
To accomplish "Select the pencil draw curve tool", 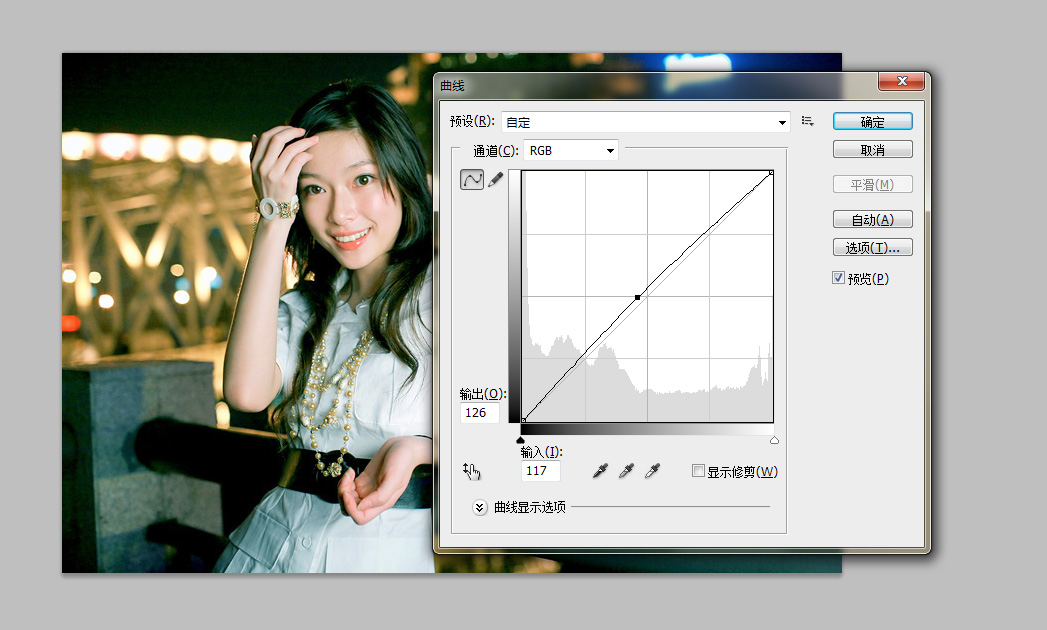I will (495, 179).
